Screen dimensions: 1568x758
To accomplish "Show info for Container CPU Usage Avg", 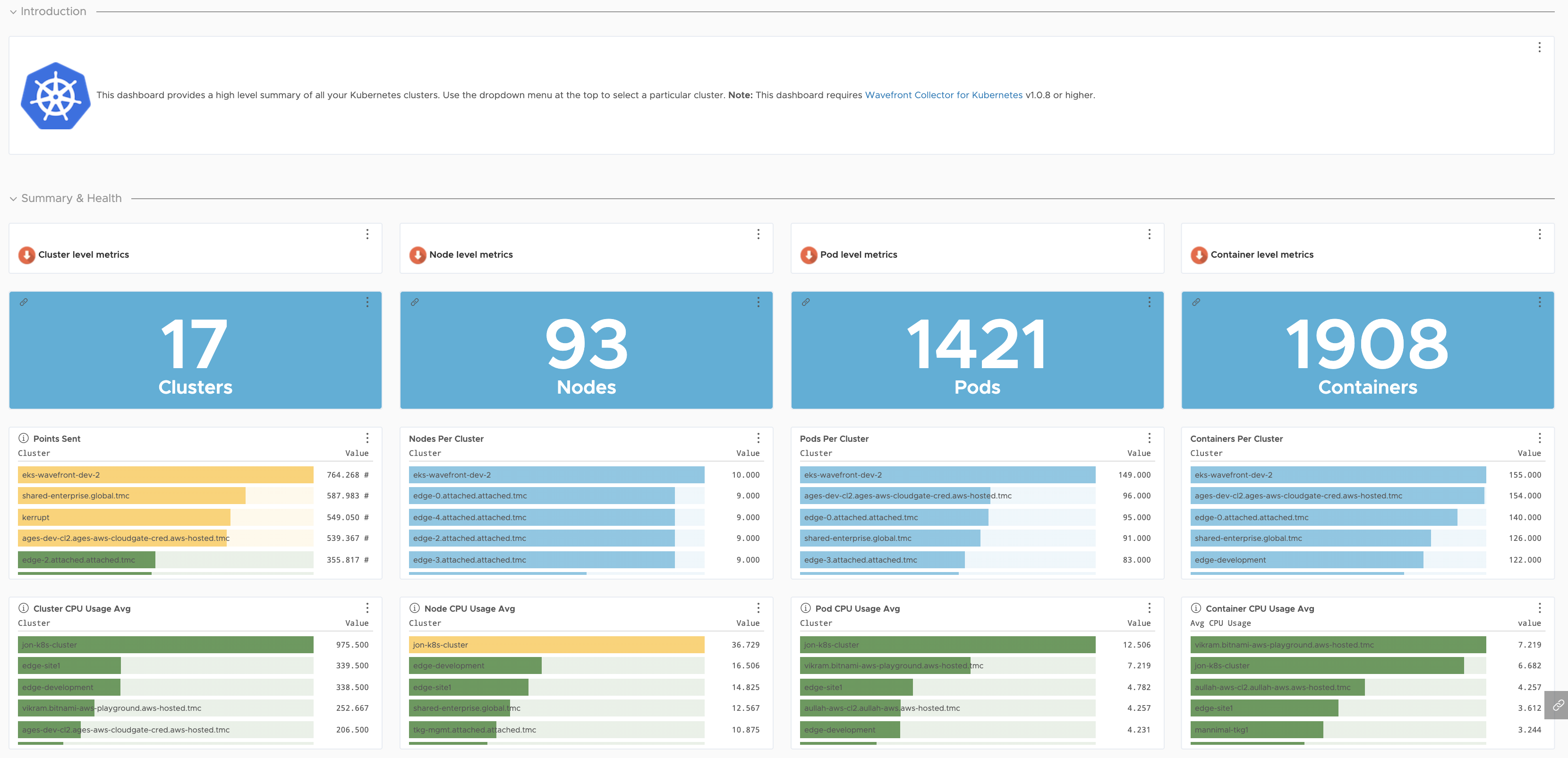I will [x=1196, y=608].
